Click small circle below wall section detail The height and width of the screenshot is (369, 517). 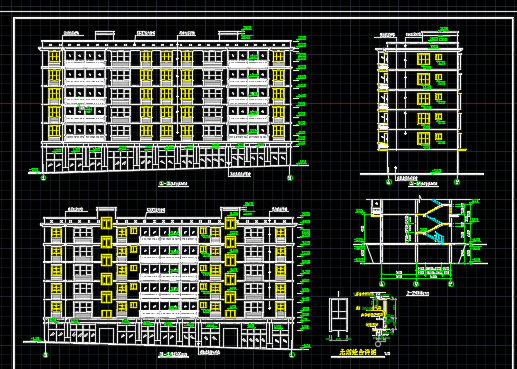[x=378, y=343]
